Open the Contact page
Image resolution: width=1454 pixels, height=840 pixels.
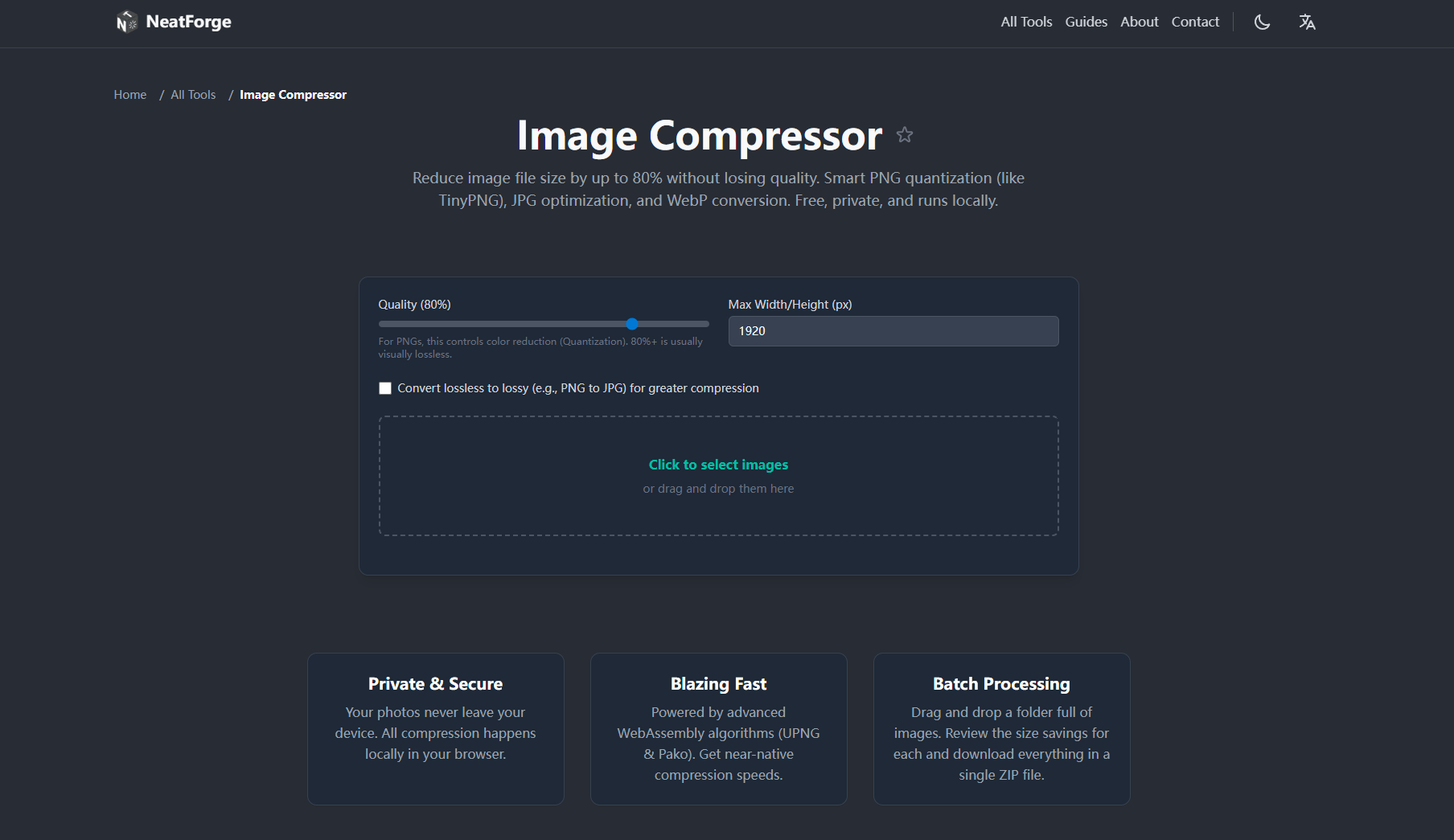click(1194, 22)
